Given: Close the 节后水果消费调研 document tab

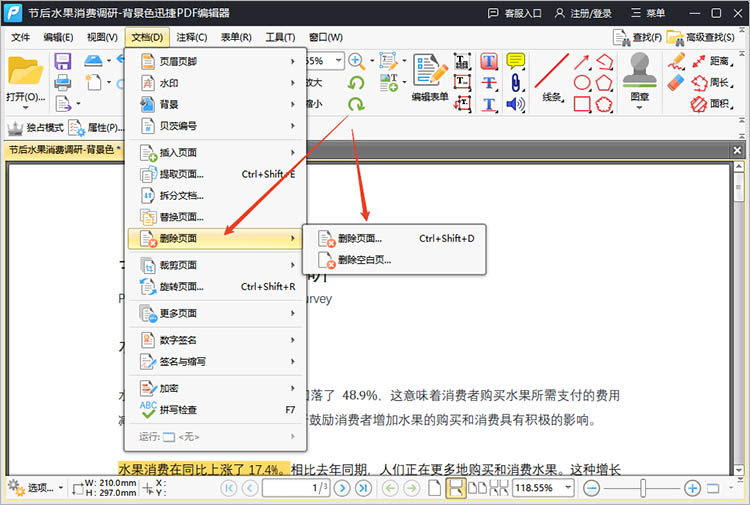Looking at the screenshot, I should pos(737,151).
